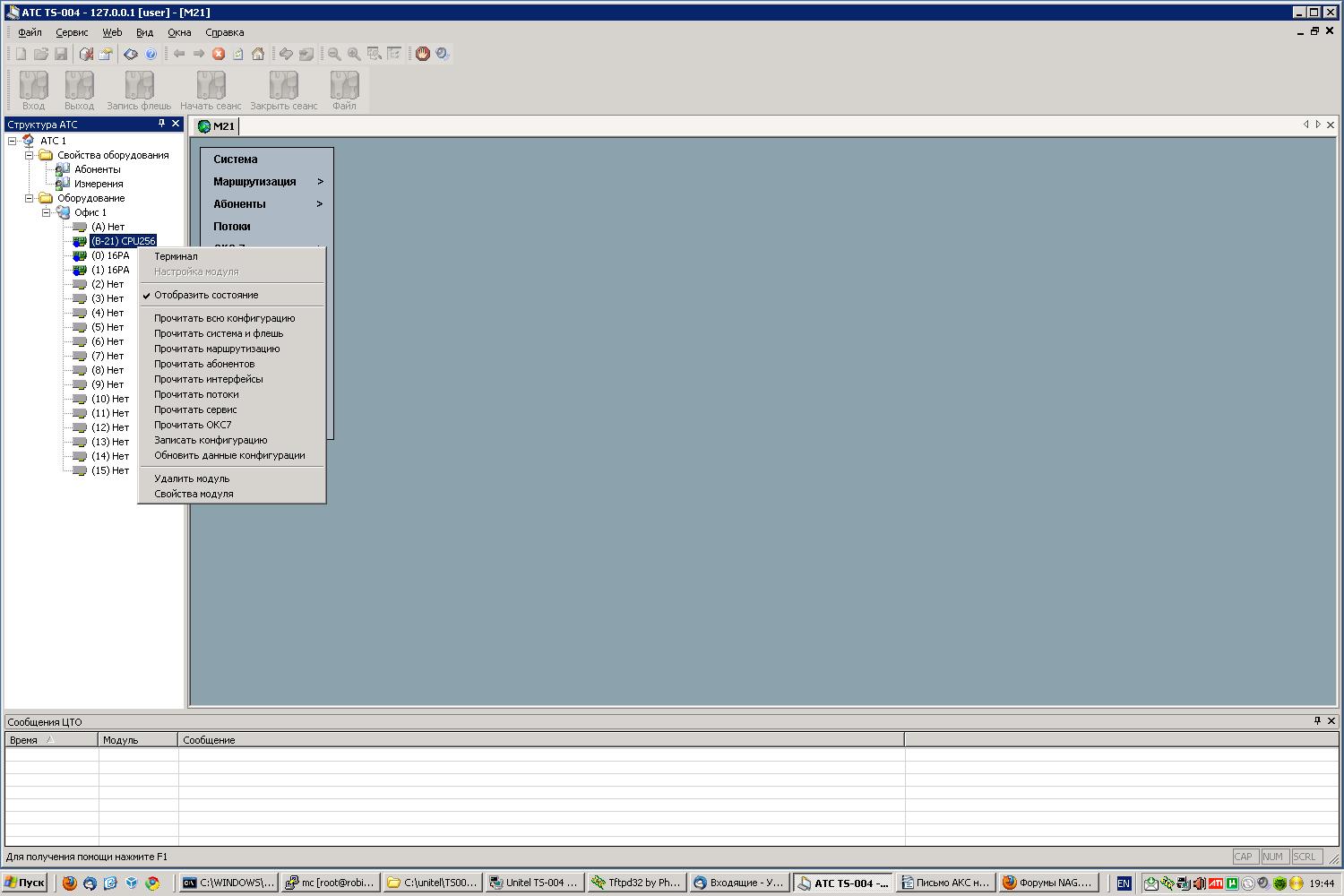The image size is (1344, 896).
Task: Click Потоки in the M21 panel
Action: (x=232, y=227)
